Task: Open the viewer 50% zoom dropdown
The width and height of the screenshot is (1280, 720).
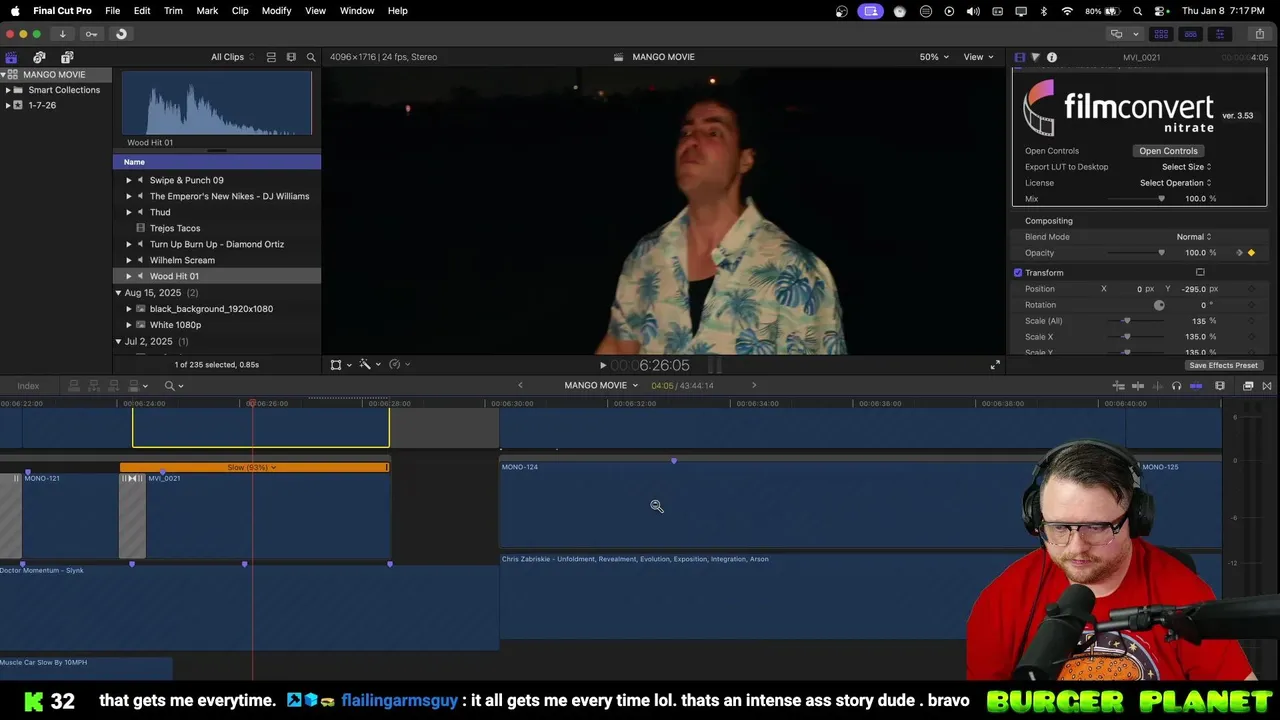Action: [x=934, y=57]
